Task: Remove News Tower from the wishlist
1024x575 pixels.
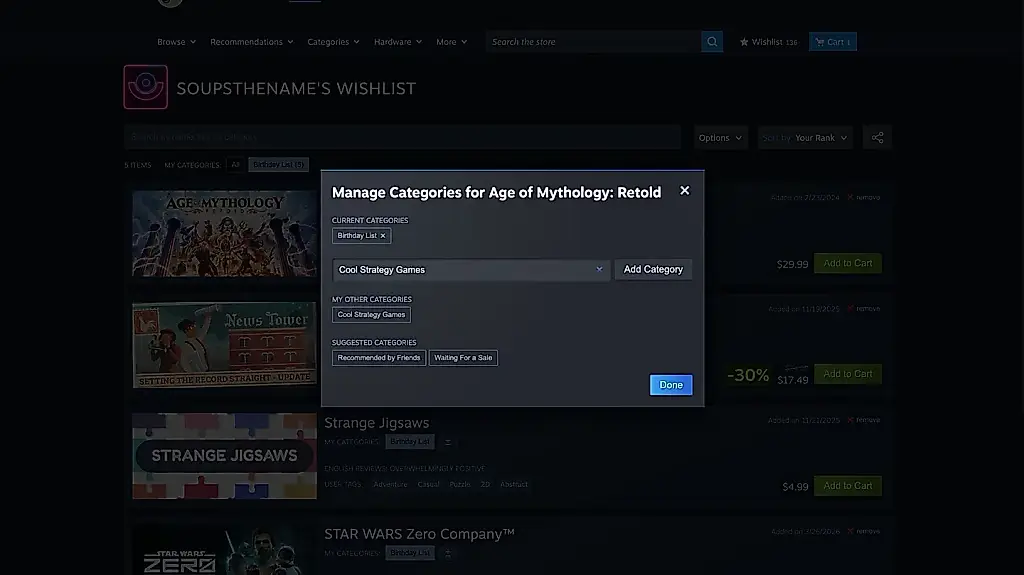Action: click(863, 308)
